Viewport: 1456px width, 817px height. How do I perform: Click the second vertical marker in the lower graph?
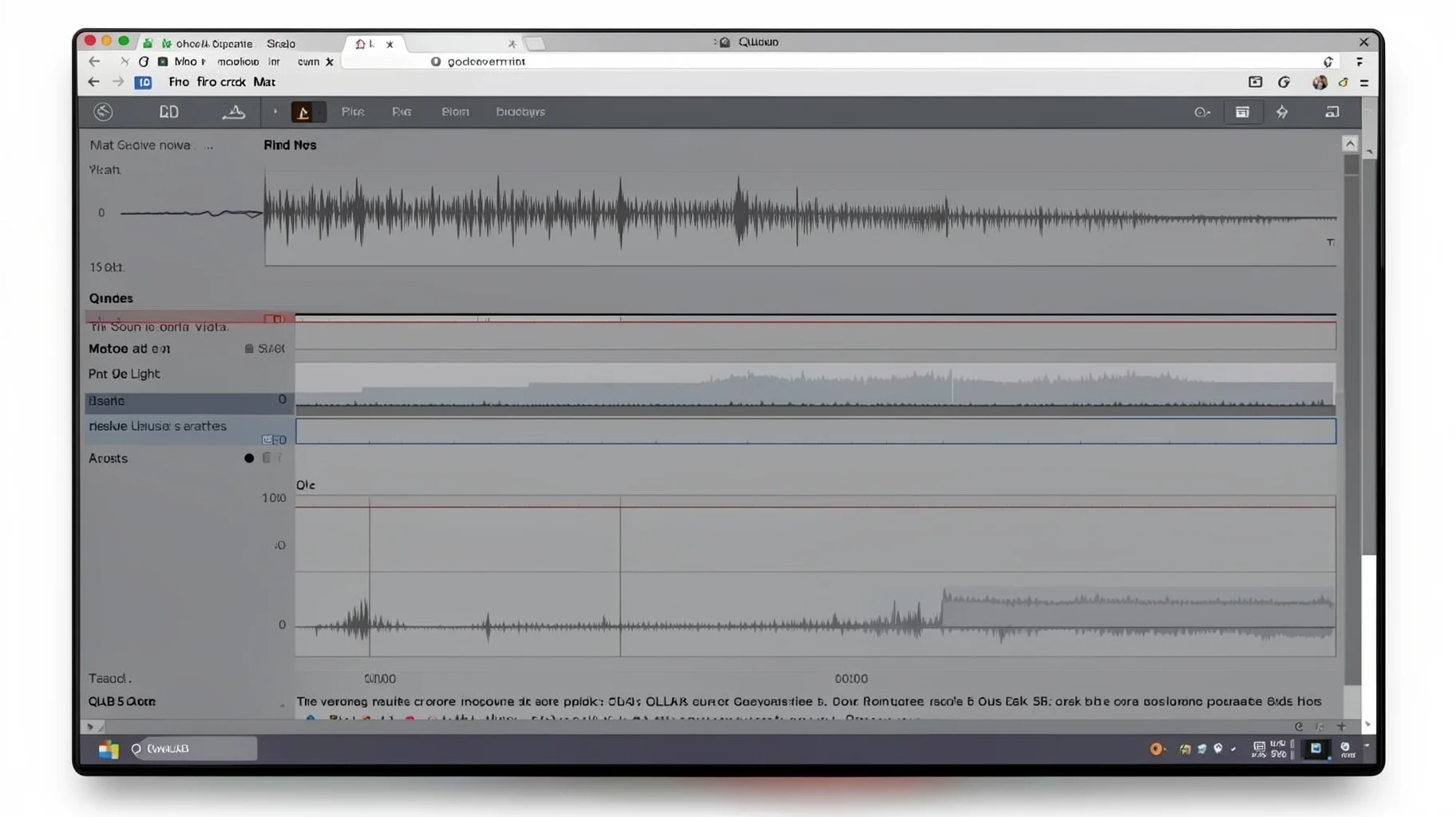pyautogui.click(x=620, y=576)
